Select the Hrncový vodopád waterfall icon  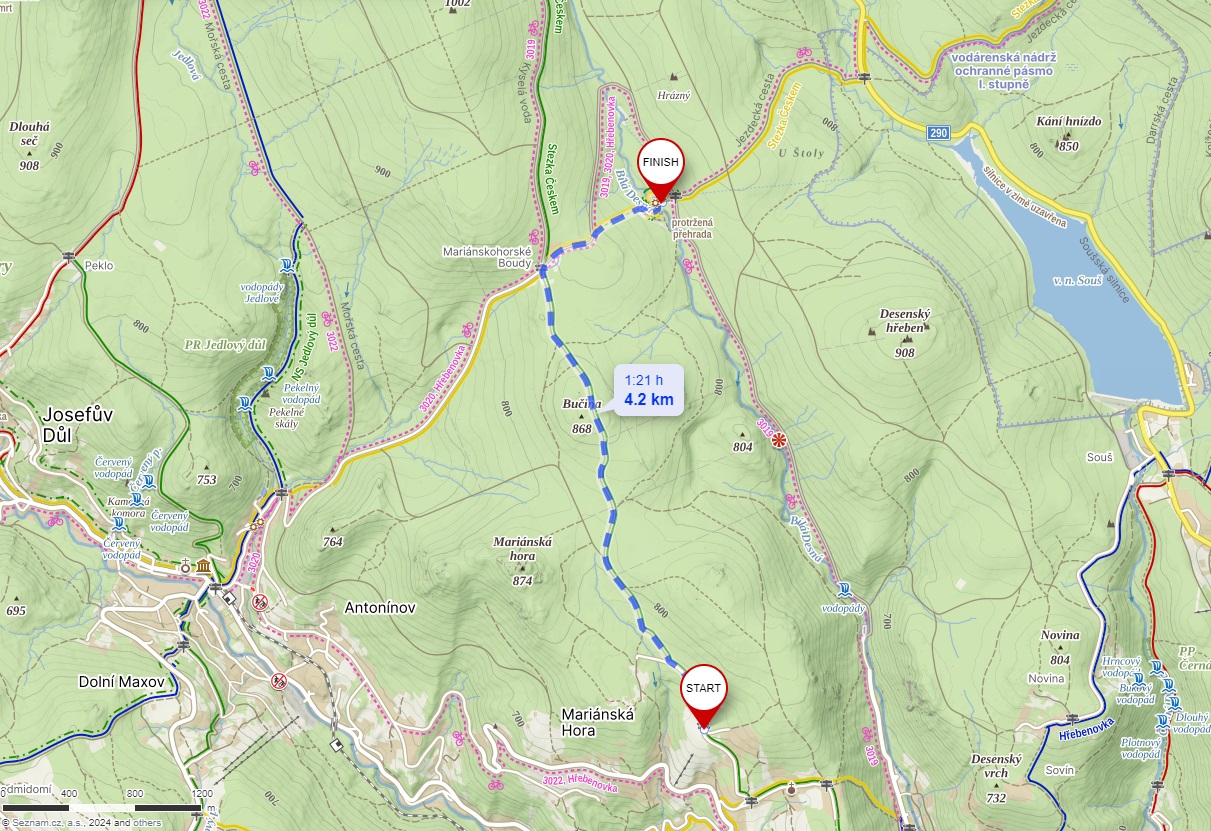click(x=1157, y=668)
